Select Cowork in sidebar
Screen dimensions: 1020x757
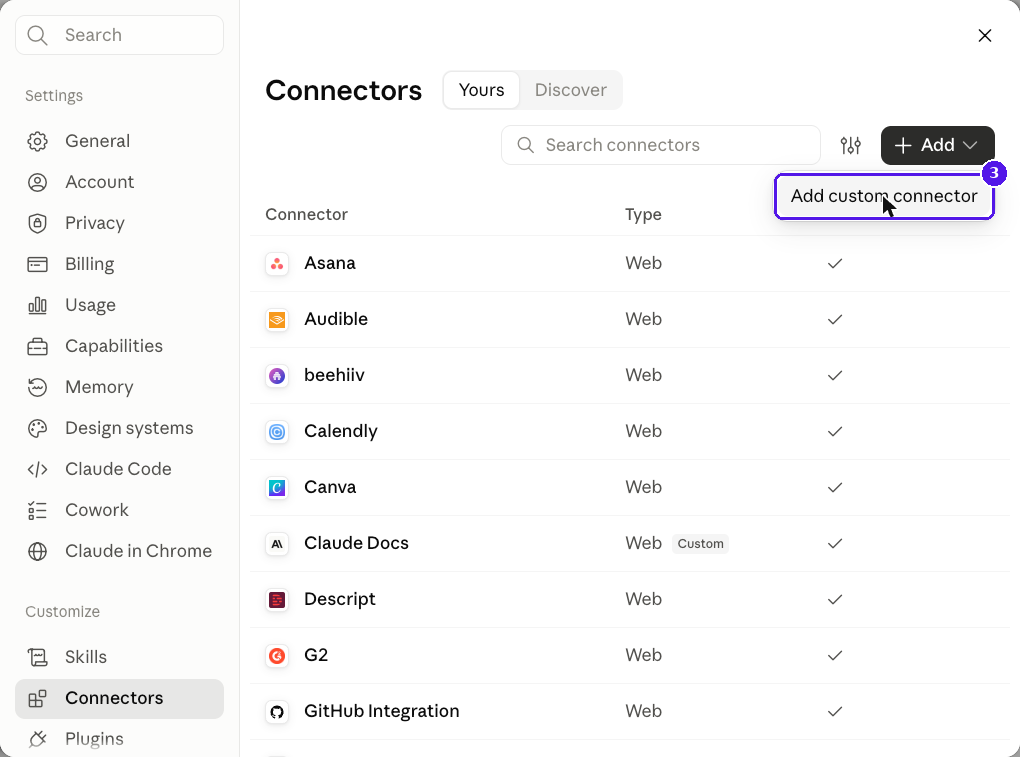(120, 510)
